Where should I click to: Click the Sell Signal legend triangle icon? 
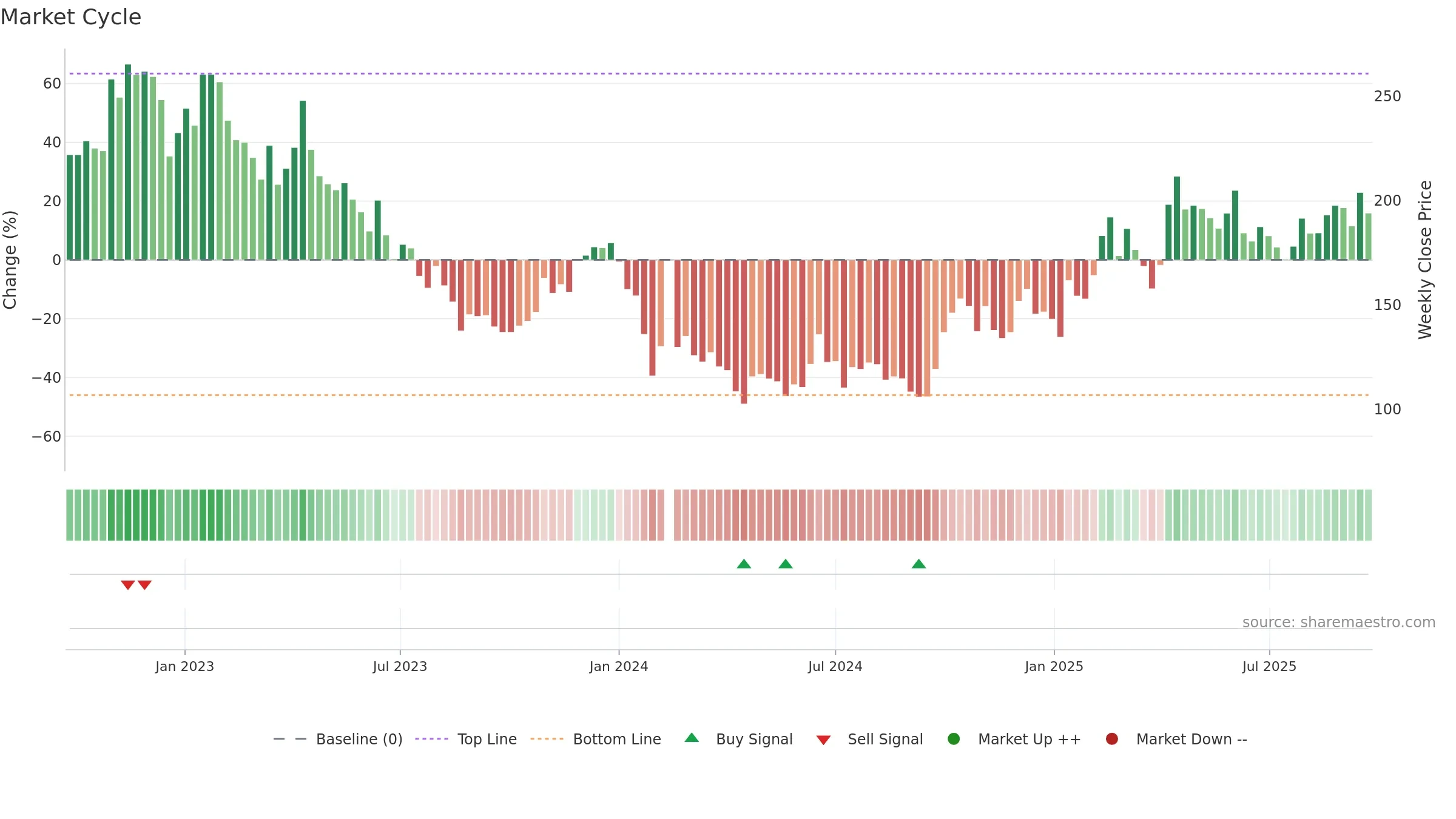[823, 740]
